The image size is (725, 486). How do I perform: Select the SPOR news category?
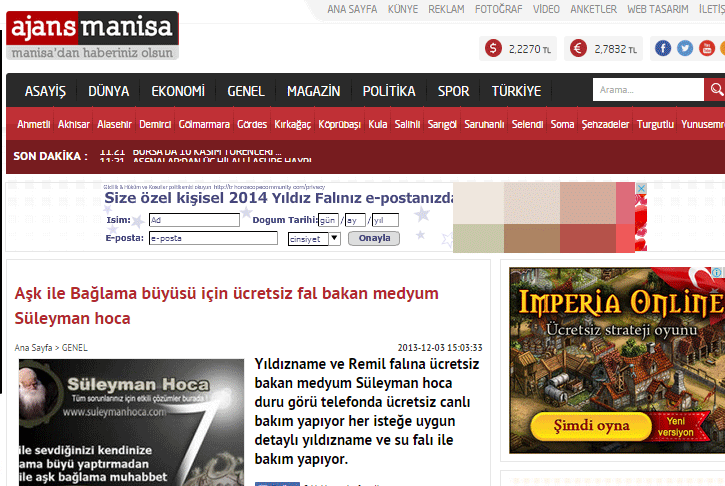pos(454,91)
